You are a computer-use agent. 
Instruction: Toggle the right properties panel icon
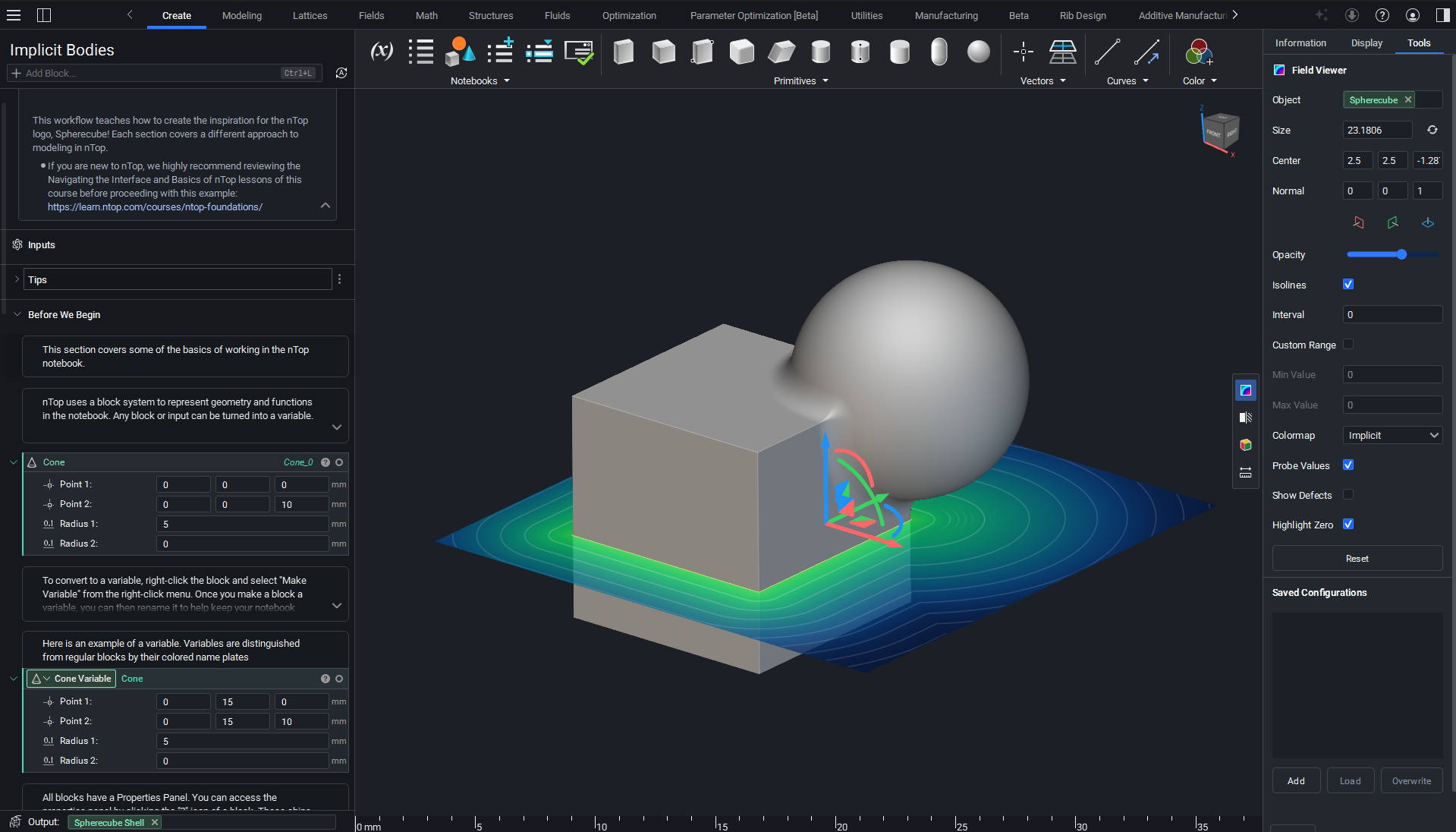[x=1443, y=15]
